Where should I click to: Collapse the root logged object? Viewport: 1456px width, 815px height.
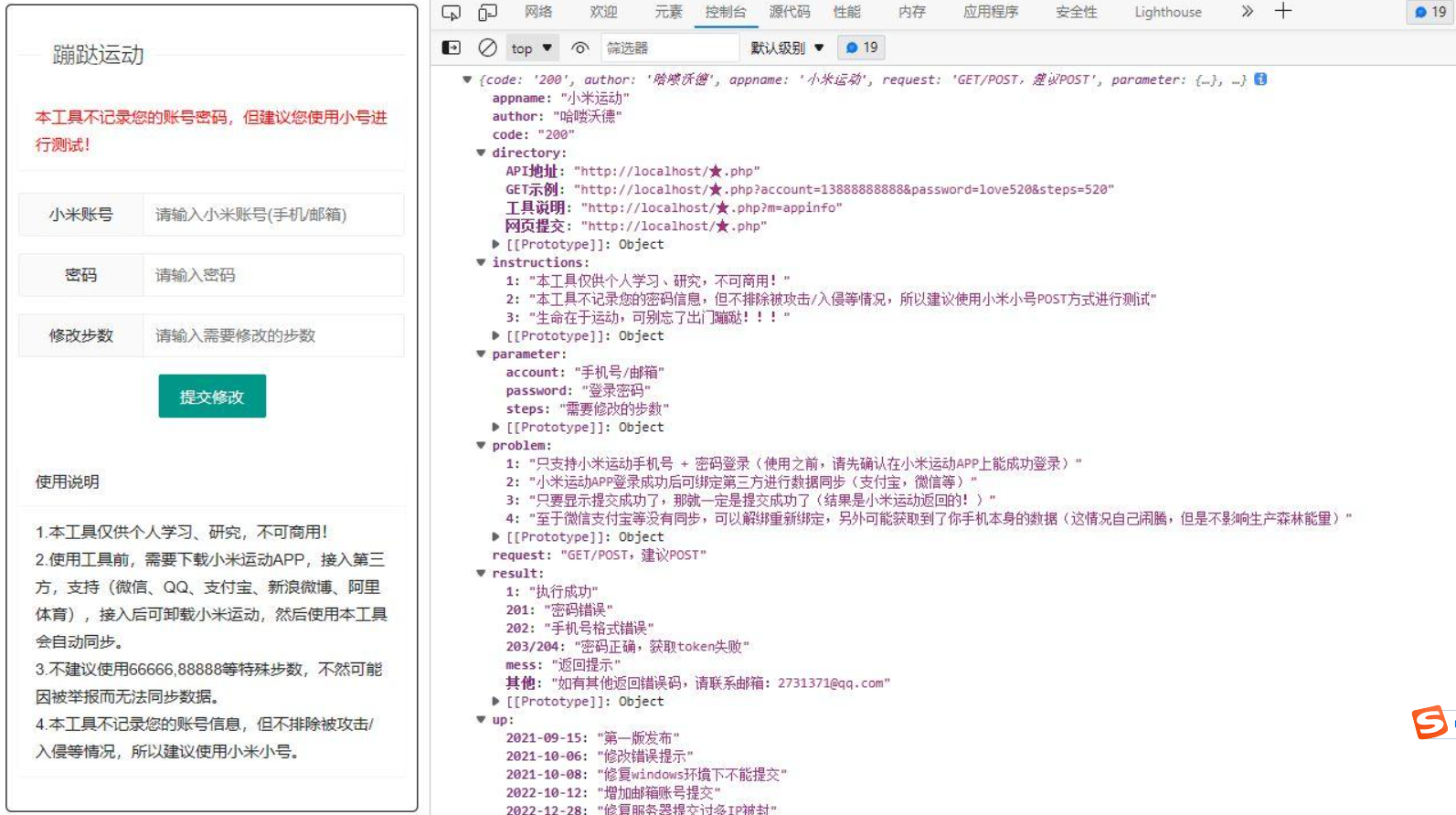467,79
